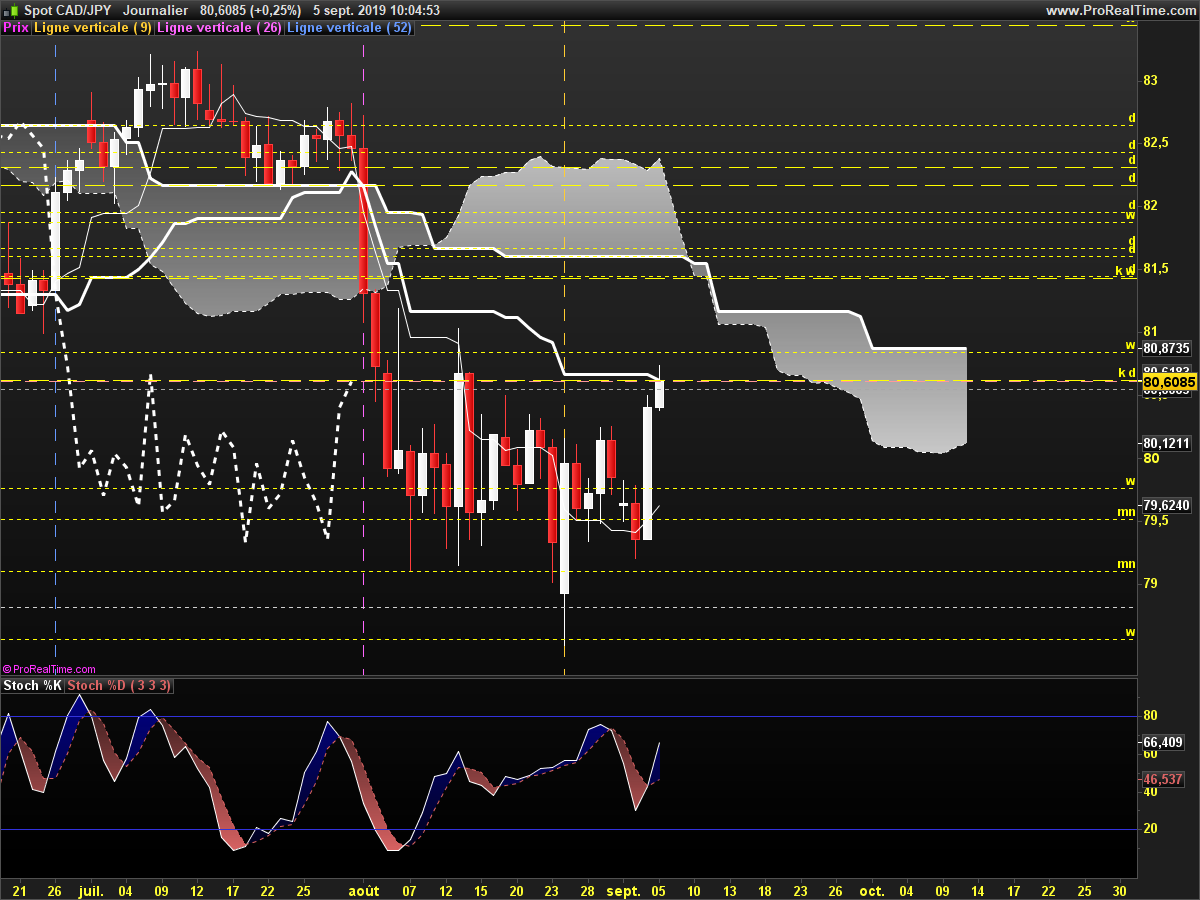Select the Stoch %D (3 3 3) label
Screen dimensions: 1200x900
120,685
